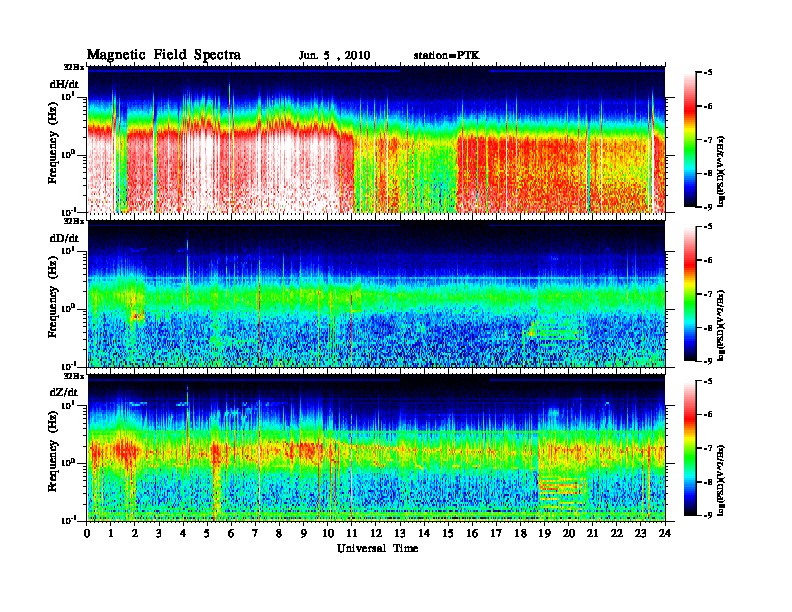Click hour 3 on the time axis
The width and height of the screenshot is (792, 612).
click(159, 534)
